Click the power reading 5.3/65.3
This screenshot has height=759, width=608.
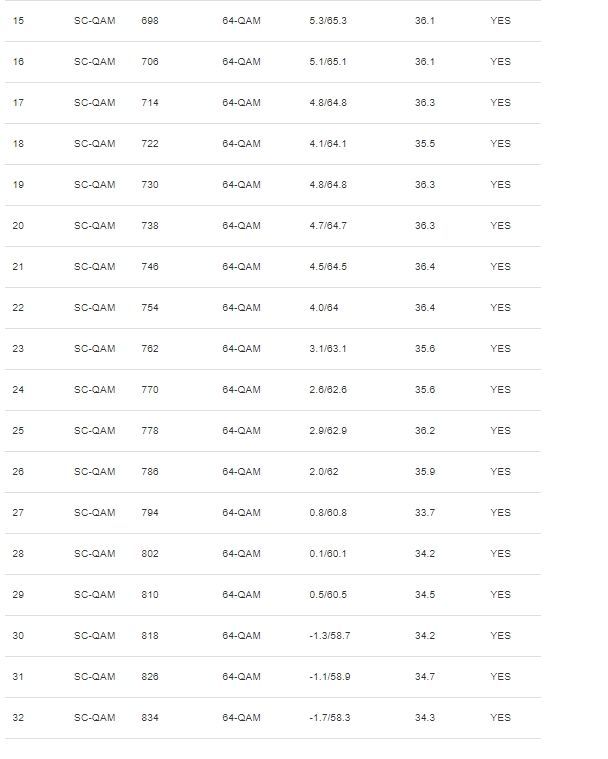329,21
